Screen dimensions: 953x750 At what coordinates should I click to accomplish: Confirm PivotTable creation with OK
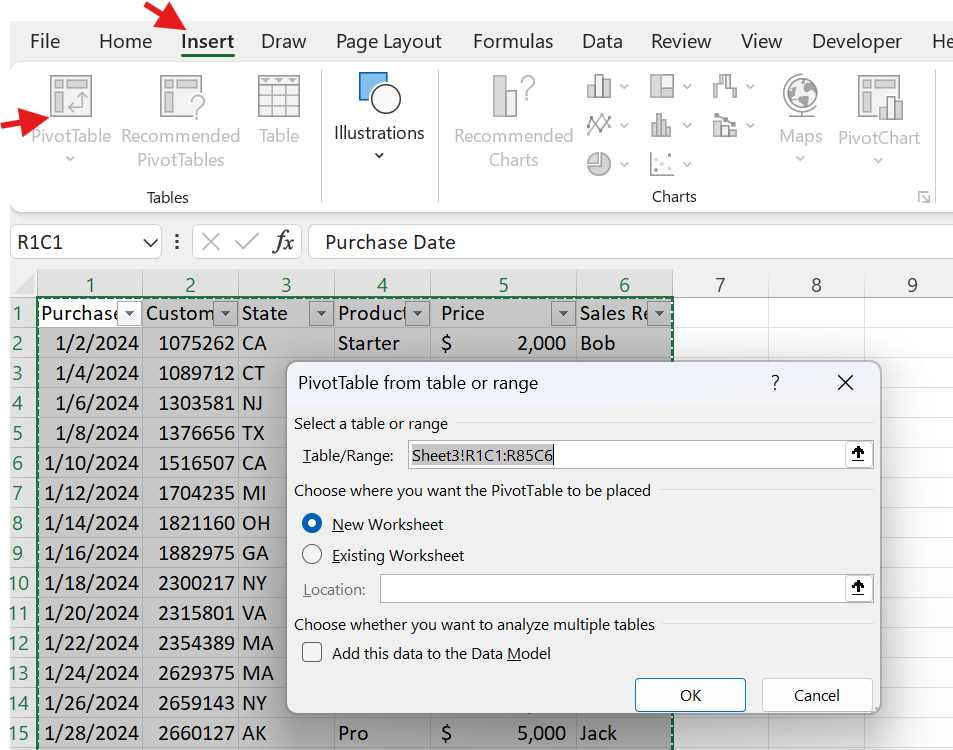689,695
